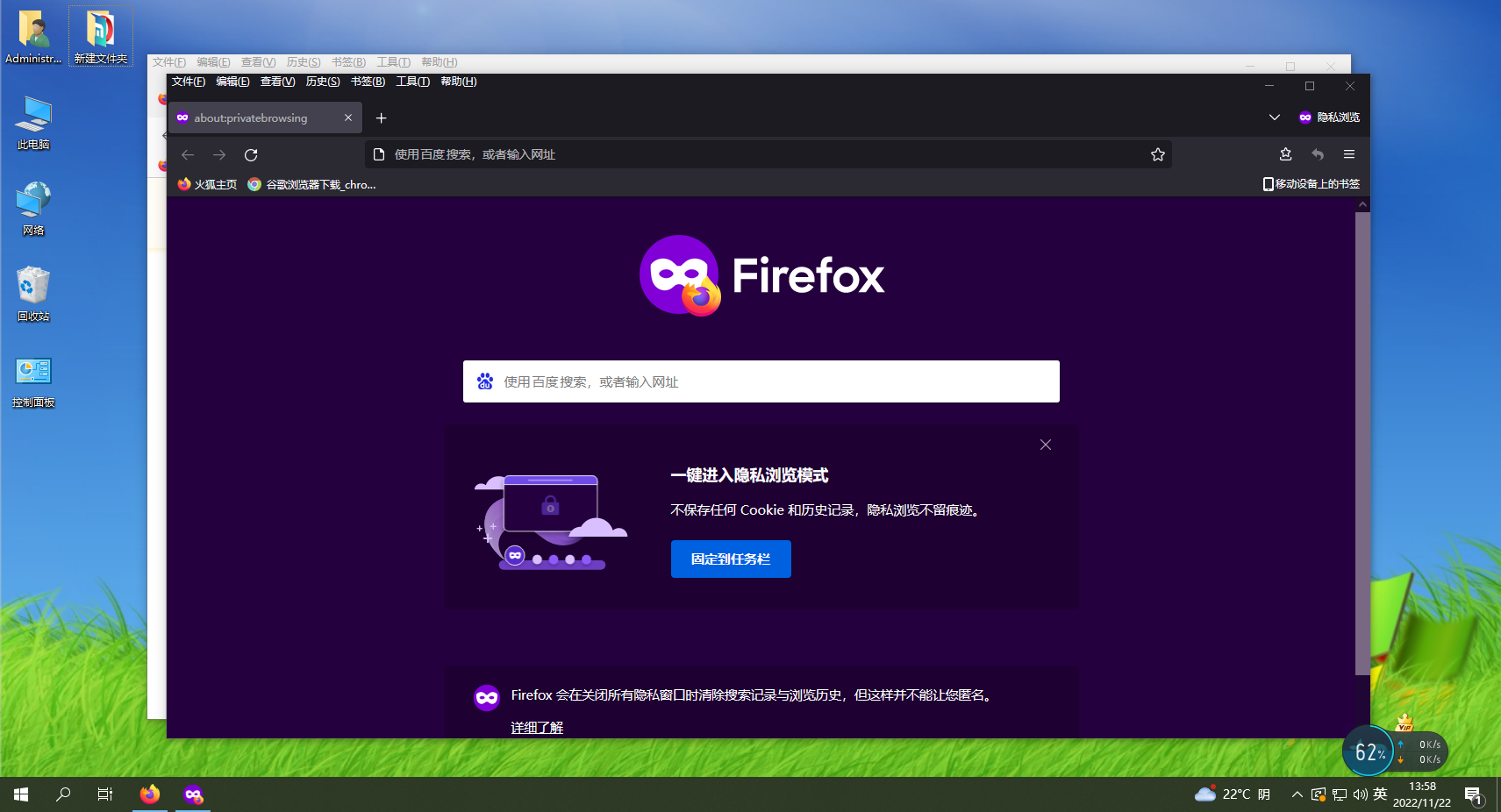
Task: Show hidden system tray icons
Action: click(x=1297, y=794)
